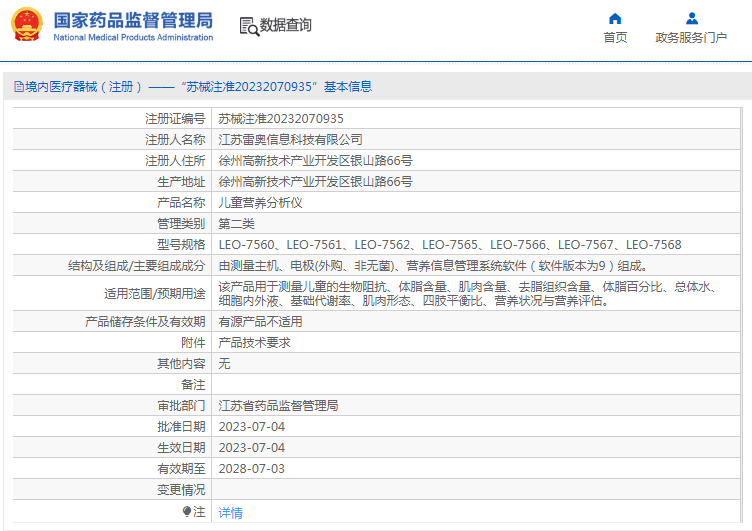Viewport: 752px width, 531px height.
Task: Open 政务服务门户 text link
Action: click(x=691, y=37)
